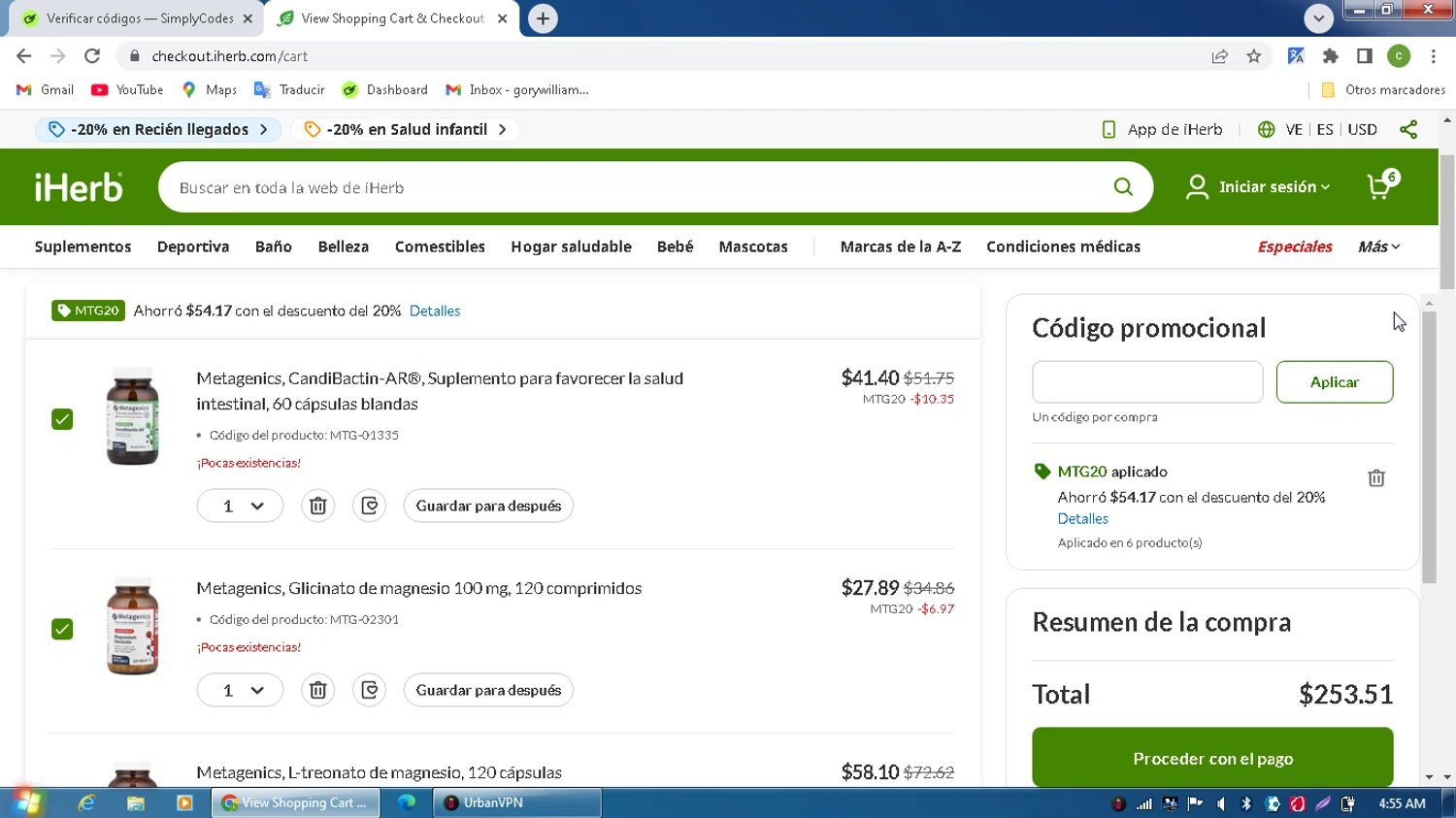The width and height of the screenshot is (1456, 818).
Task: Open Chrome three-dot menu
Action: (x=1434, y=56)
